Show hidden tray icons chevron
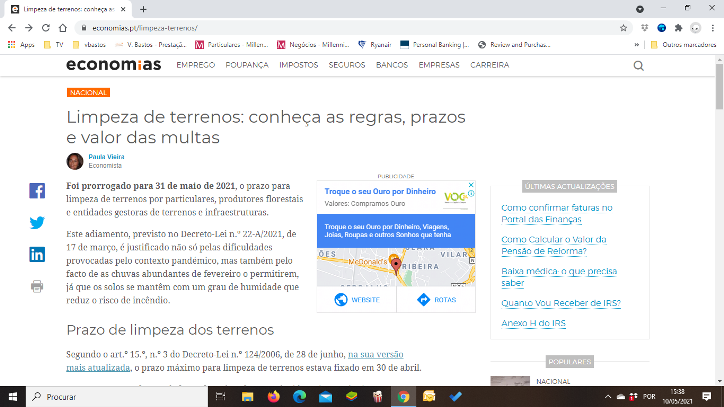 pos(608,396)
